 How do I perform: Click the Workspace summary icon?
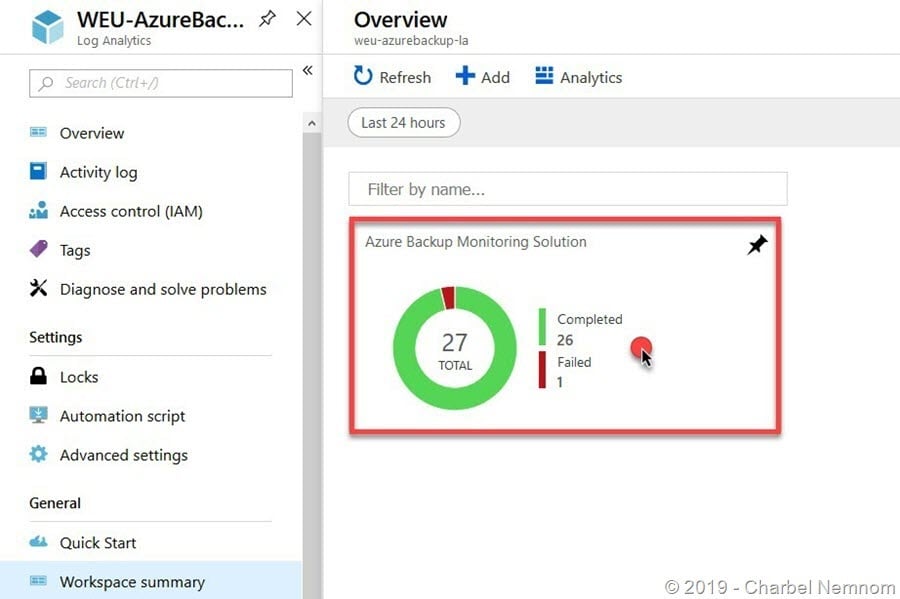38,581
